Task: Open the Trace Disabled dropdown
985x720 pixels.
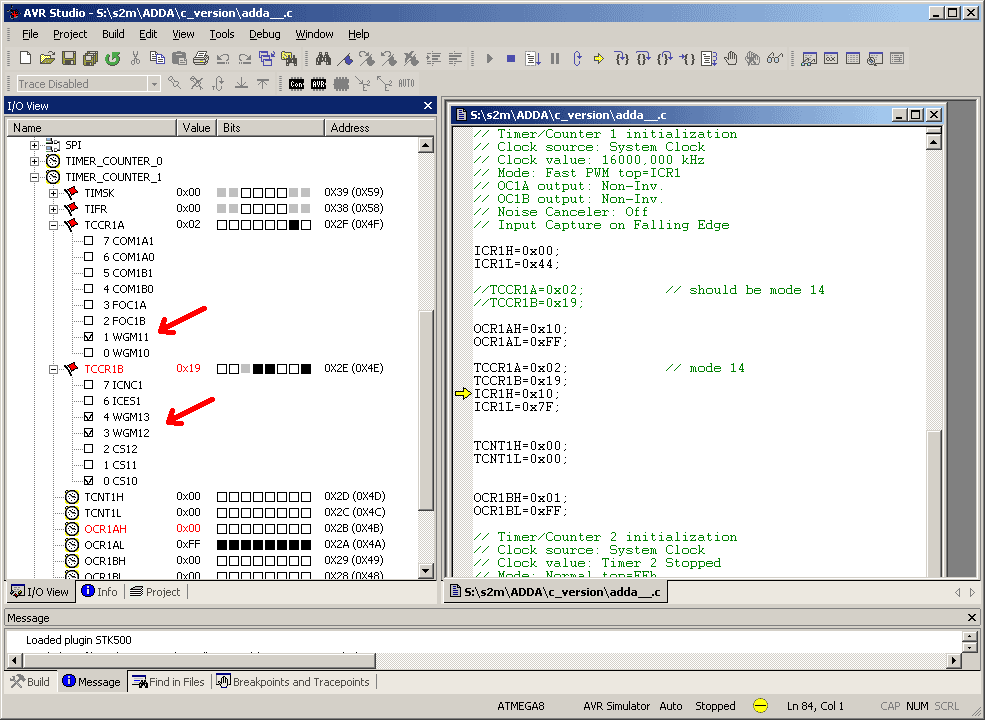Action: [153, 84]
